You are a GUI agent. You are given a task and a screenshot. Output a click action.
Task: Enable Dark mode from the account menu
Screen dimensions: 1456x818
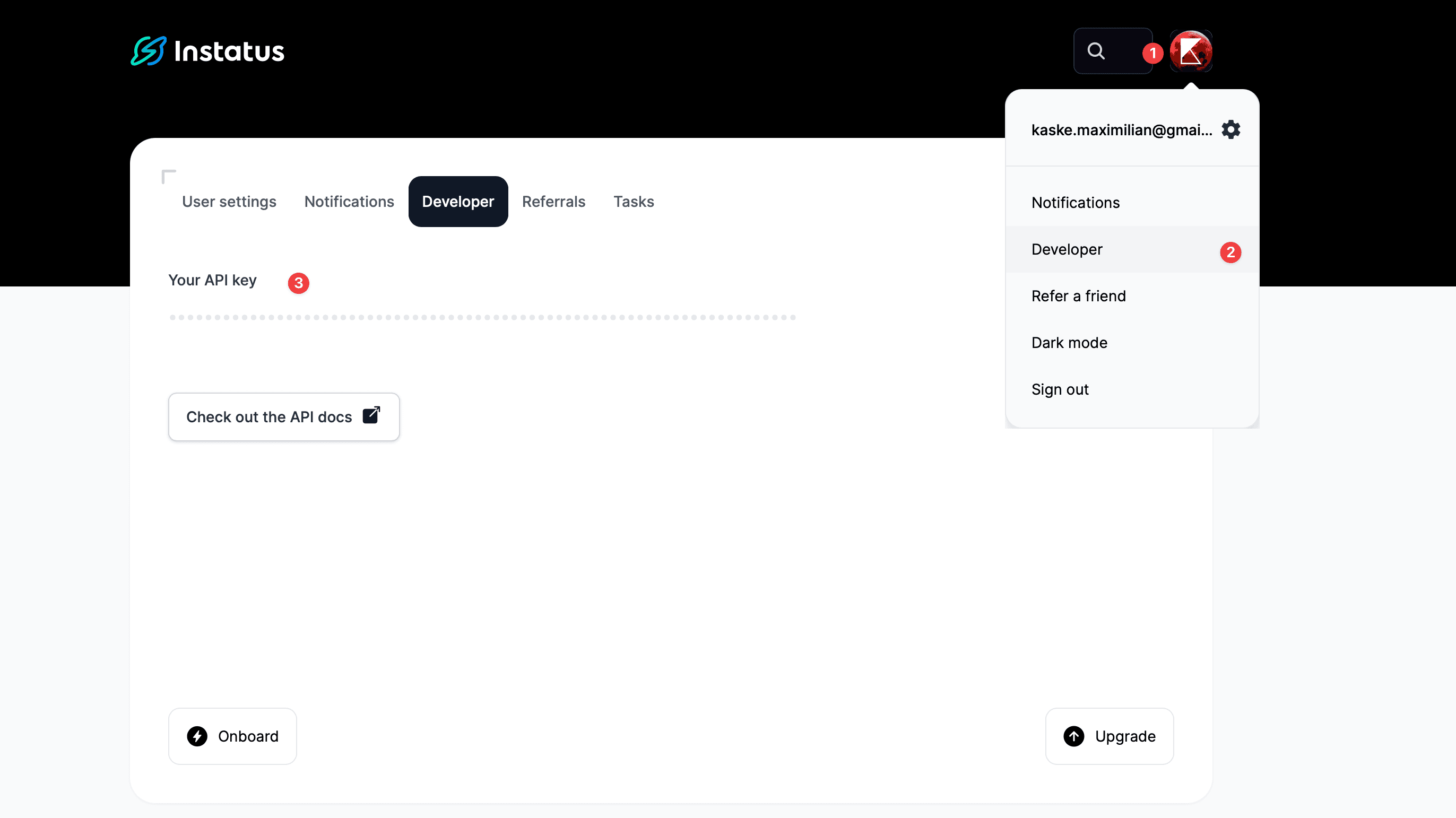click(x=1069, y=342)
